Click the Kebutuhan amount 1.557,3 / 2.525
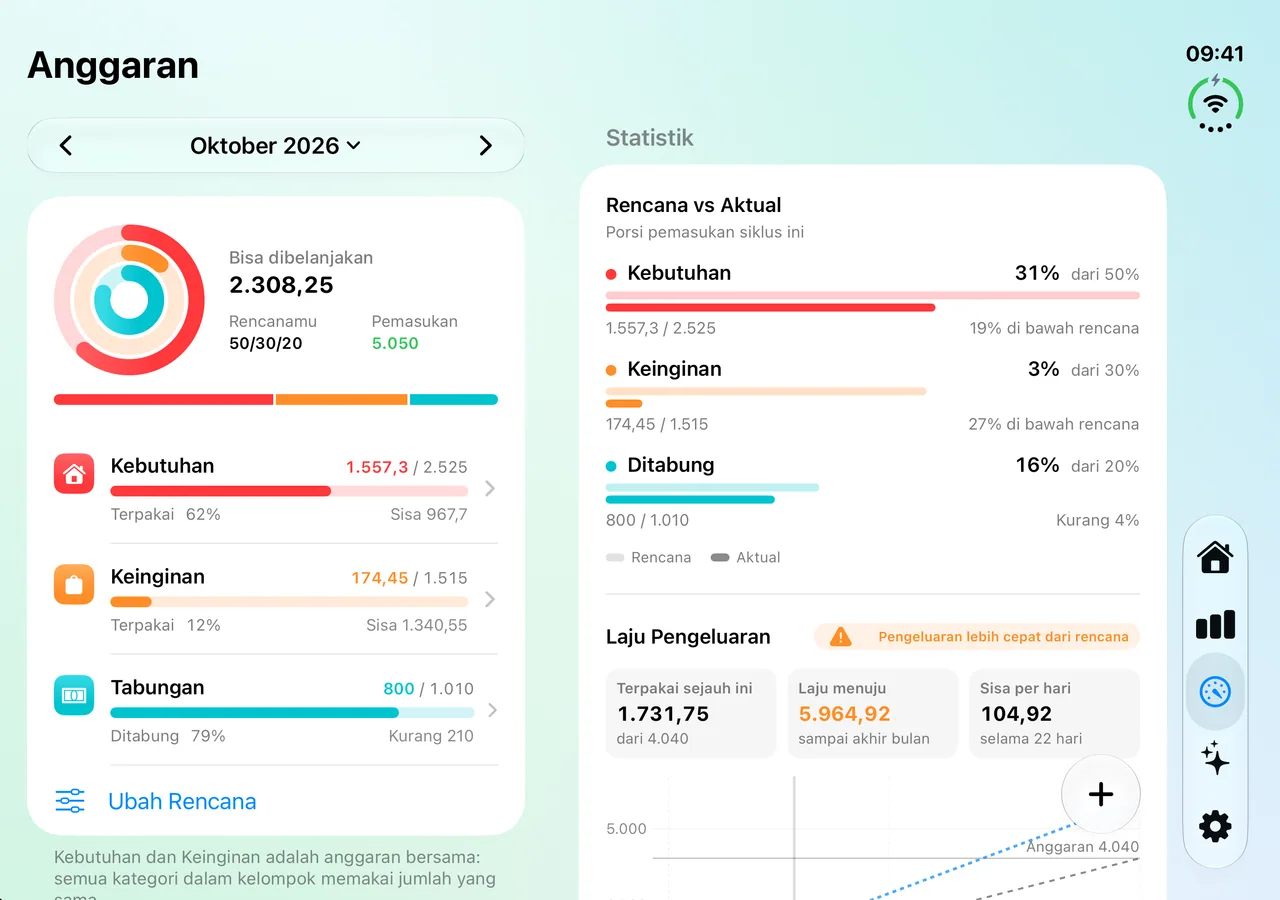The height and width of the screenshot is (900, 1280). (x=407, y=467)
